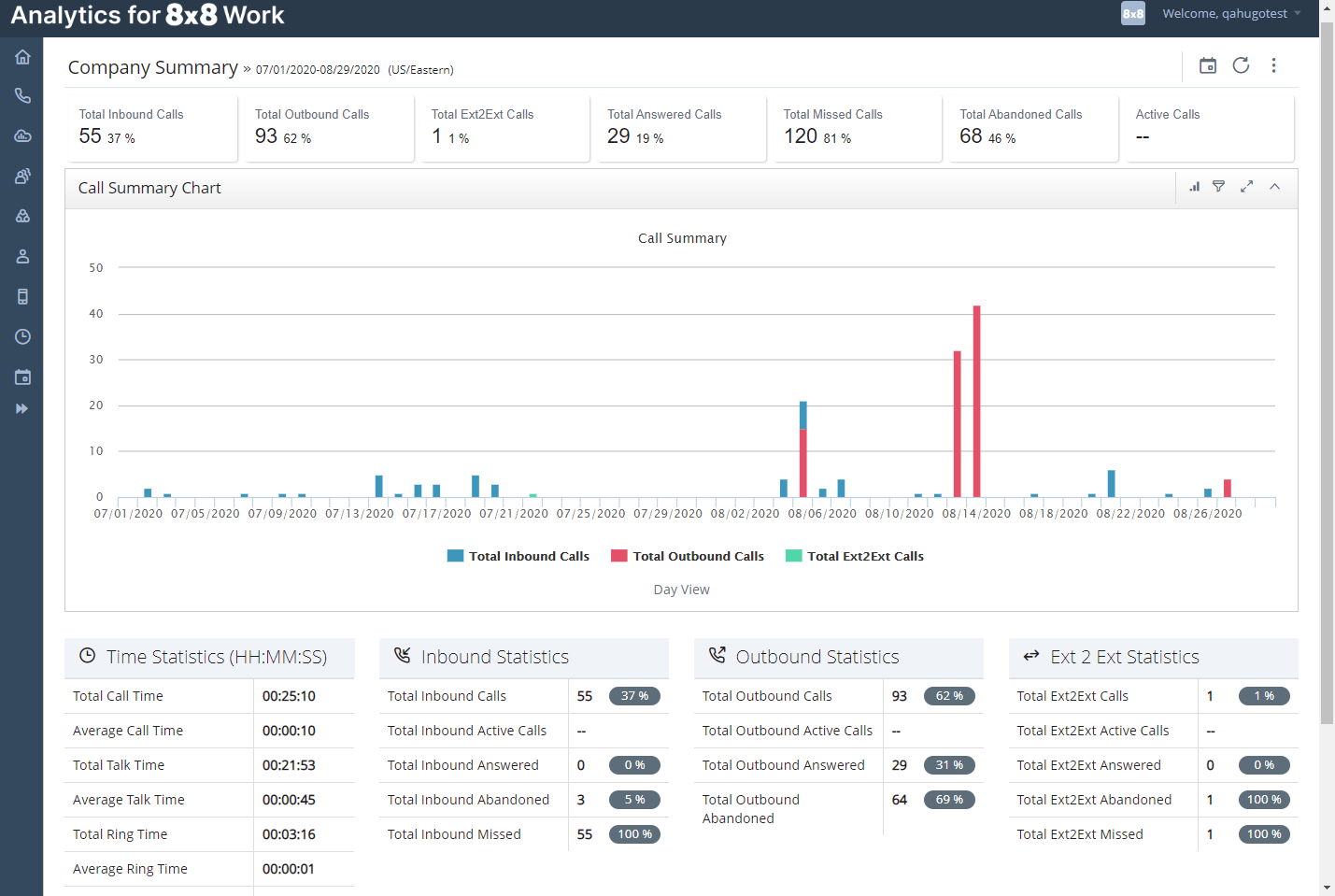
Task: Open the date range picker for Company Summary
Action: [1208, 65]
